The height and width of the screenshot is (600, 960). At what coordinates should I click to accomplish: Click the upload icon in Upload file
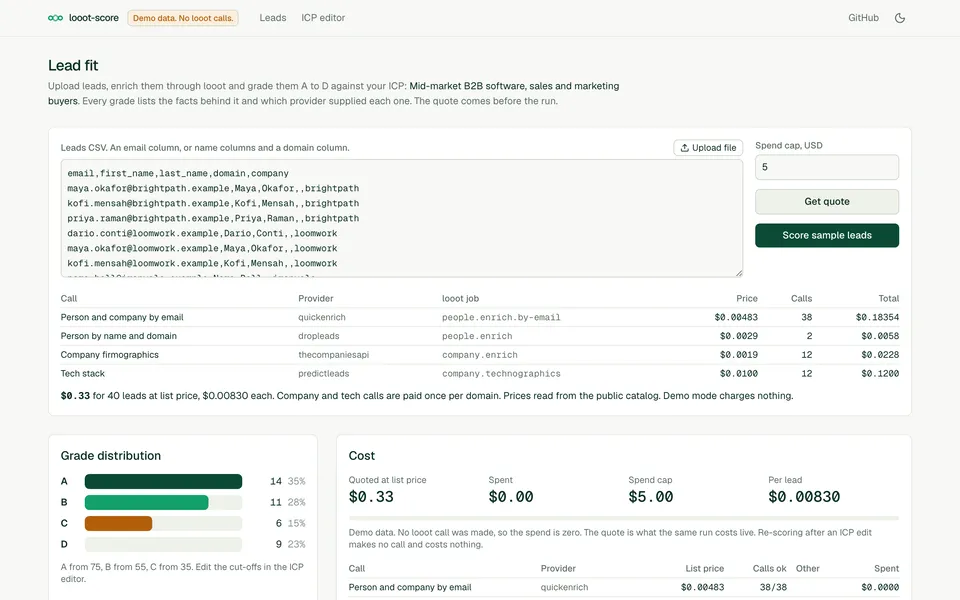tap(684, 148)
